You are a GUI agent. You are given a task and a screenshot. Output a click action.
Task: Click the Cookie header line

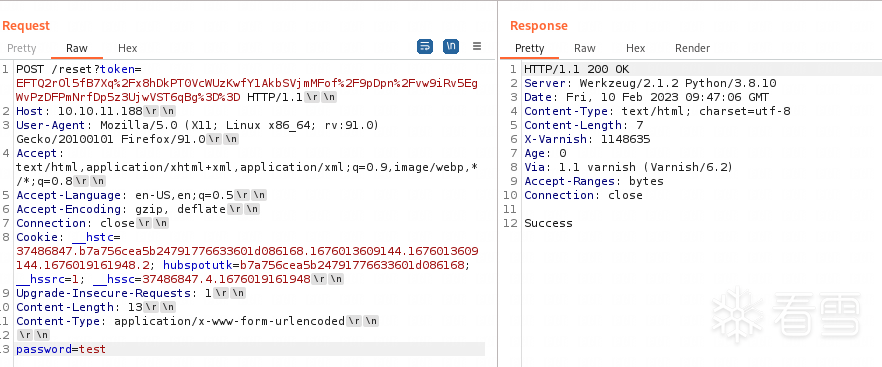247,258
